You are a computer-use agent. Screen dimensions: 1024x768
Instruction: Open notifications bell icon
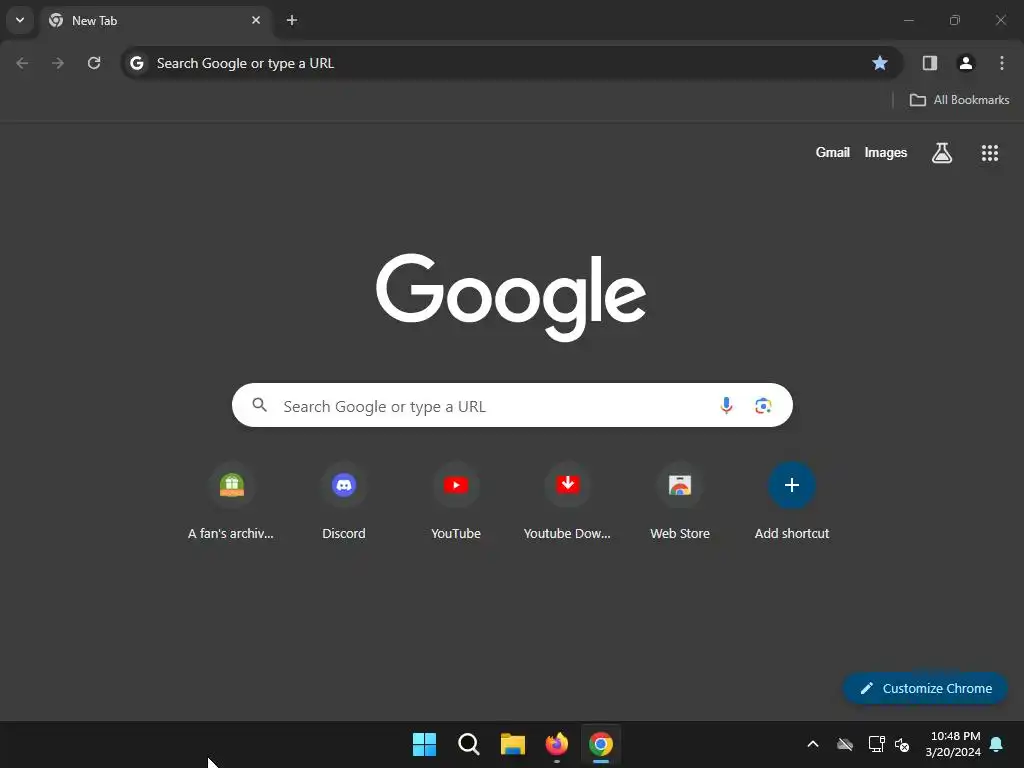[997, 744]
